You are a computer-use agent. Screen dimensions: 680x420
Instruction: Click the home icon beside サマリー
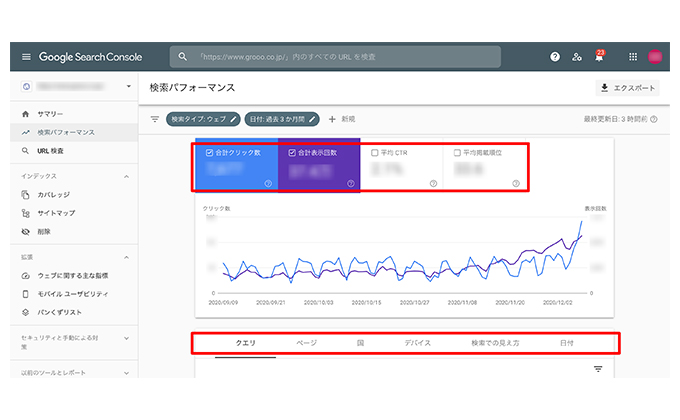(x=26, y=114)
